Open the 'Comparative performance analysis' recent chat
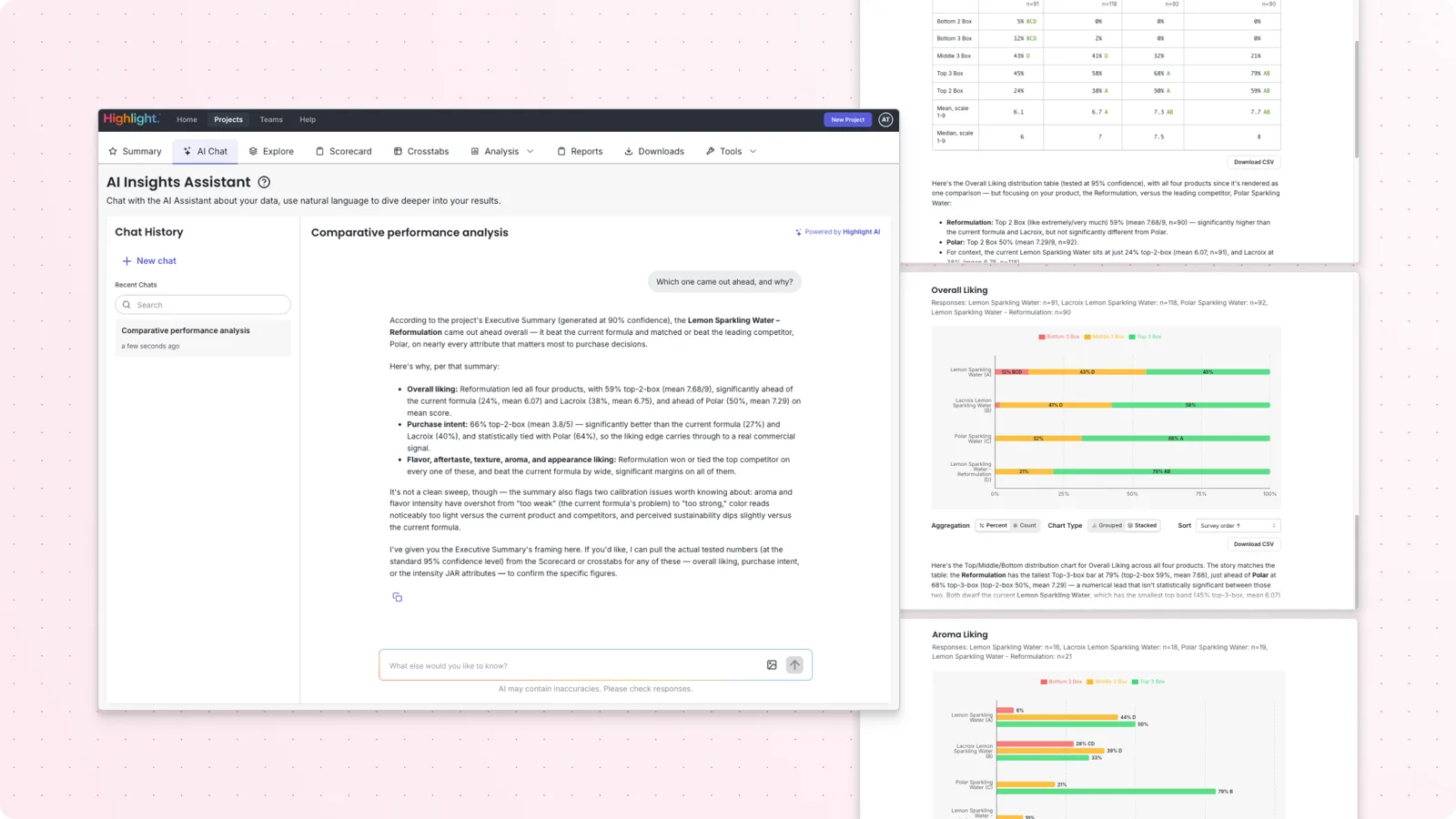 pos(203,338)
